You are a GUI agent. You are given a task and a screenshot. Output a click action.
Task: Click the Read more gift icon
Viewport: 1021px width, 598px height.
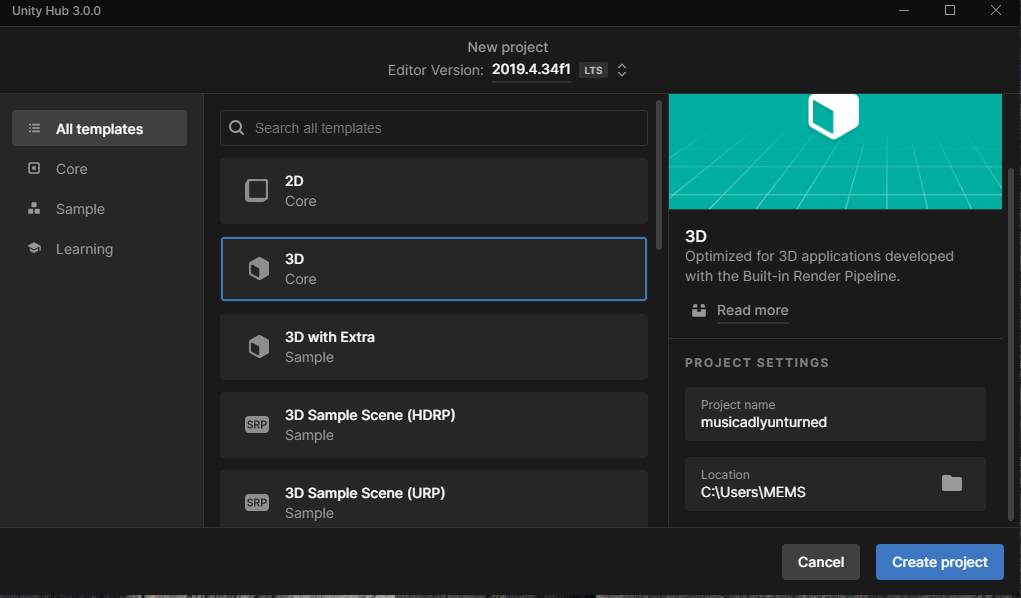click(x=699, y=310)
